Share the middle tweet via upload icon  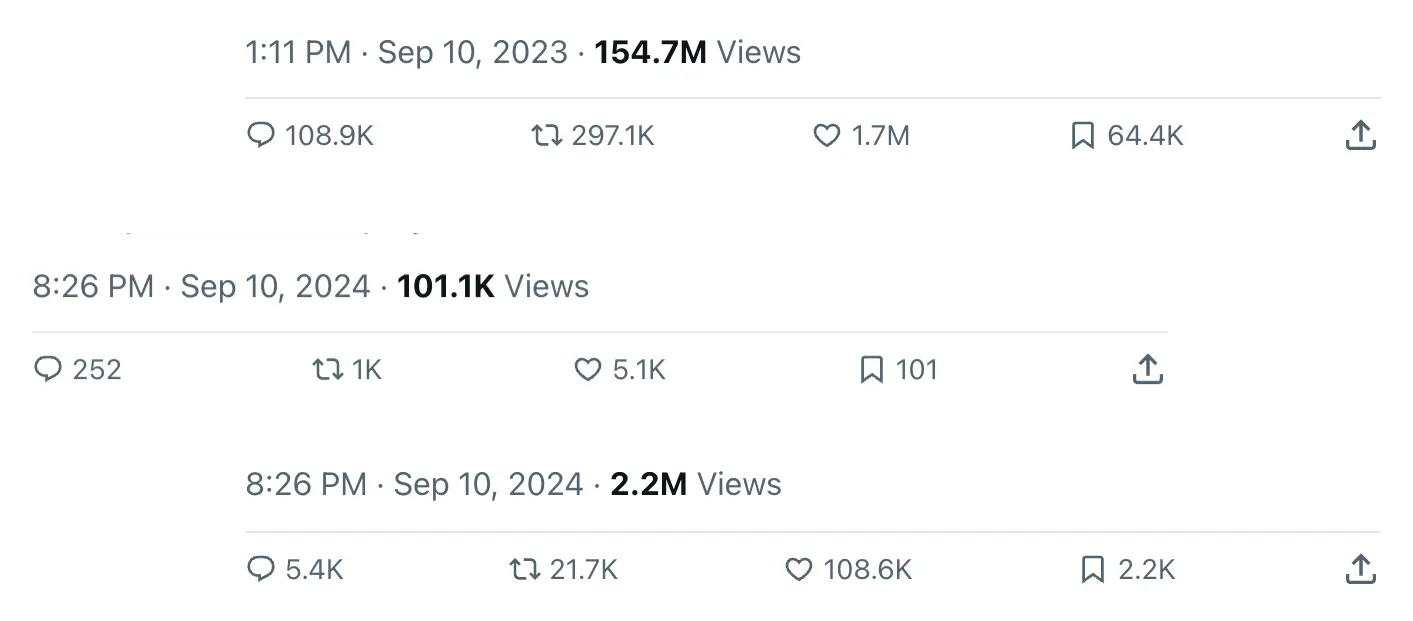[1147, 369]
